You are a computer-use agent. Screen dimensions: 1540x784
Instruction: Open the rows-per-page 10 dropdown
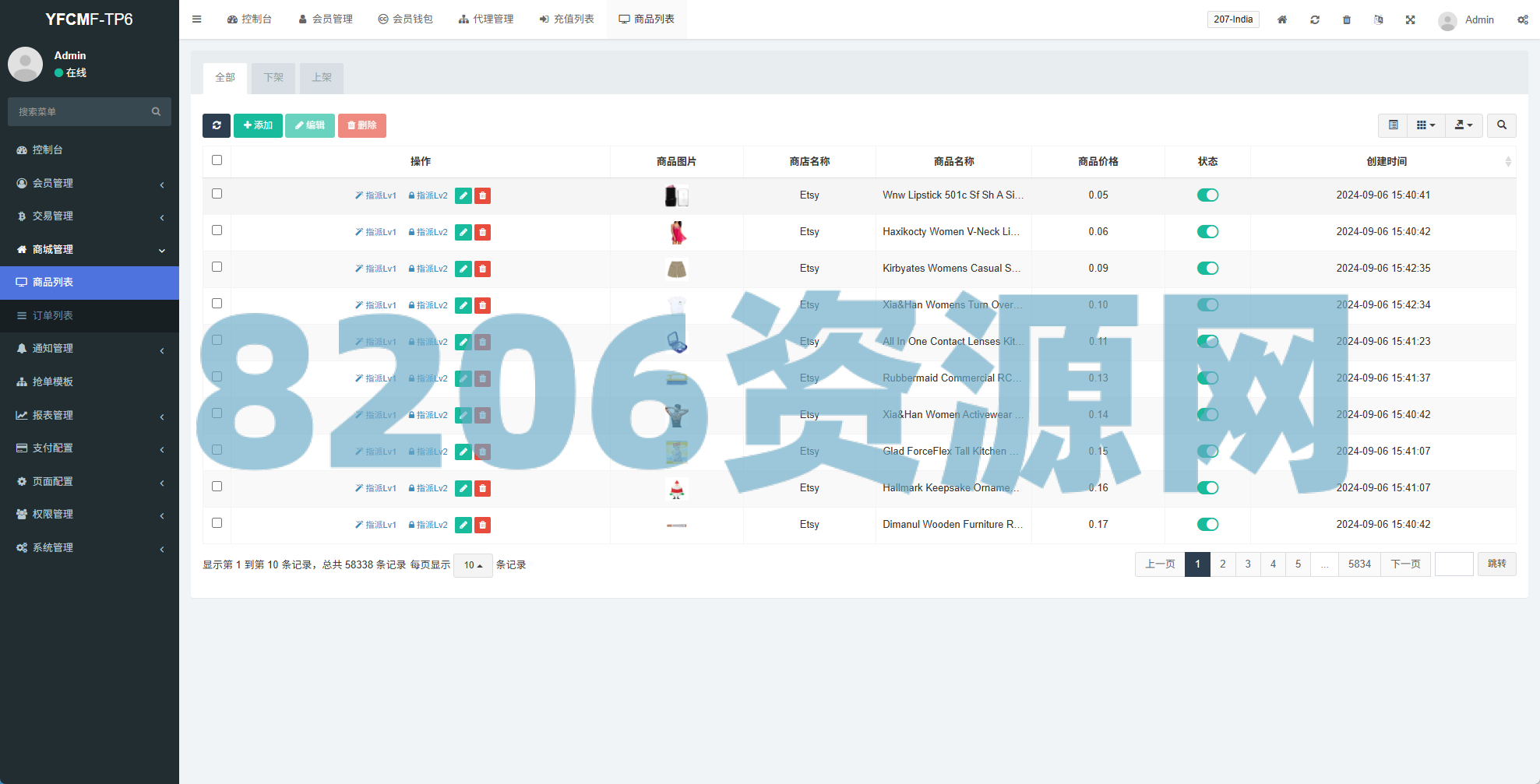pyautogui.click(x=473, y=565)
